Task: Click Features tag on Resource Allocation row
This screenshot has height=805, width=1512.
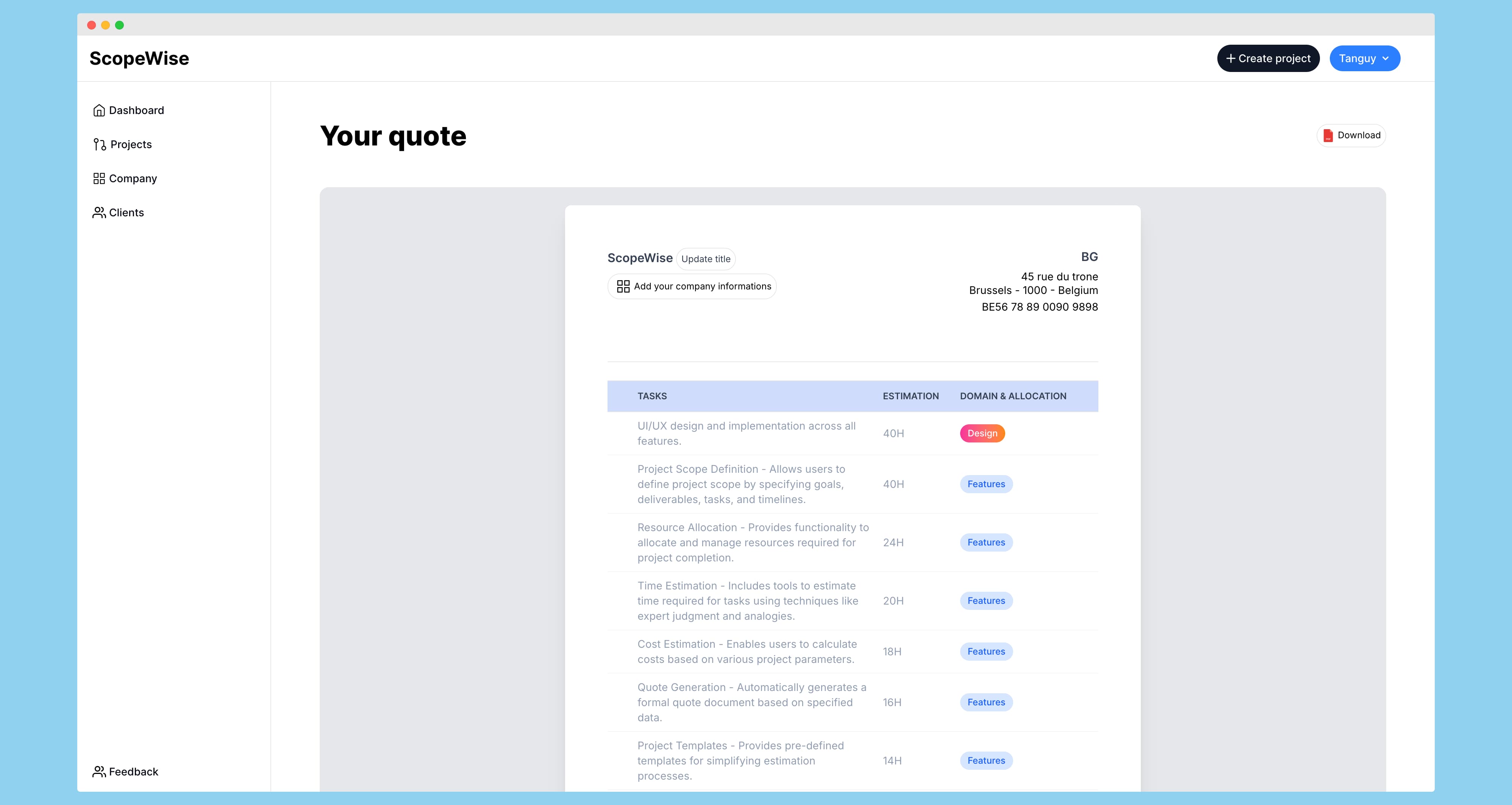Action: tap(986, 542)
